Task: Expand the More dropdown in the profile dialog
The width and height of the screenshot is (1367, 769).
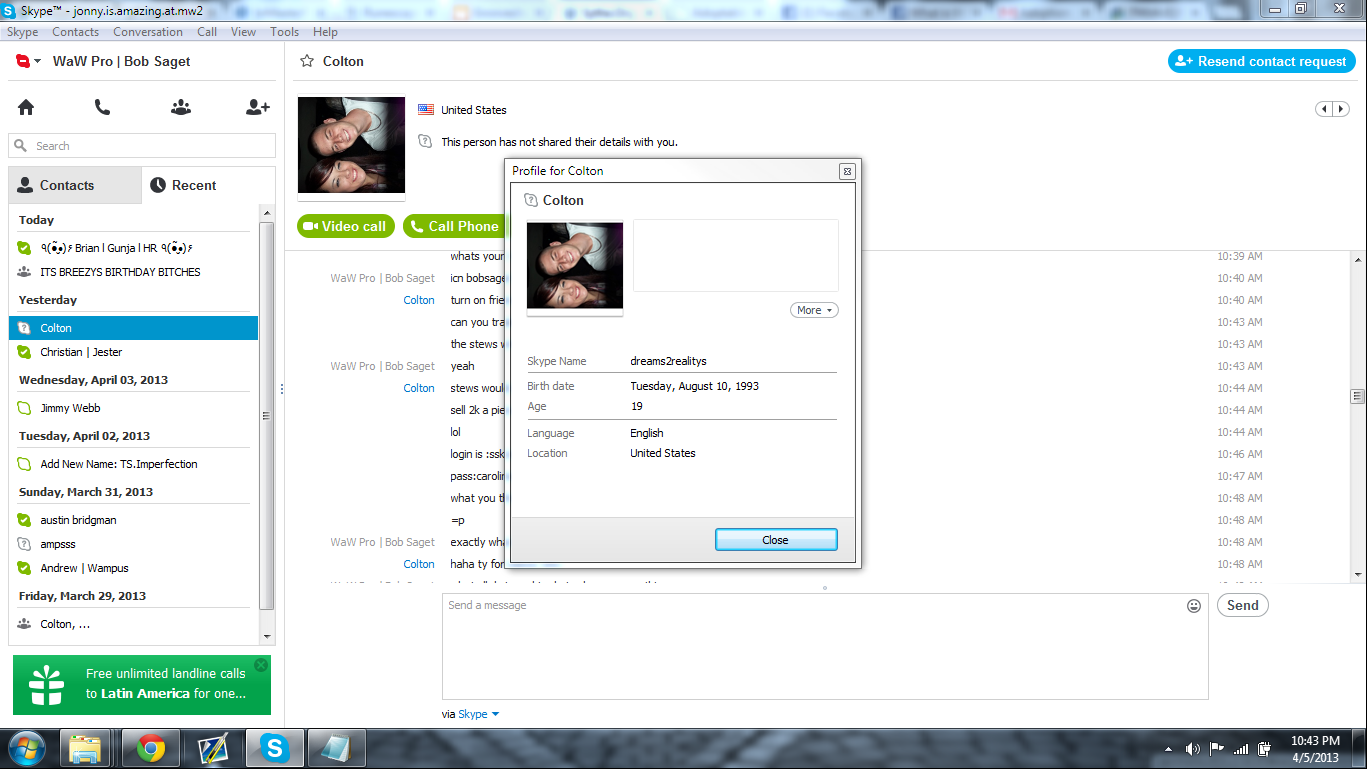Action: (x=814, y=310)
